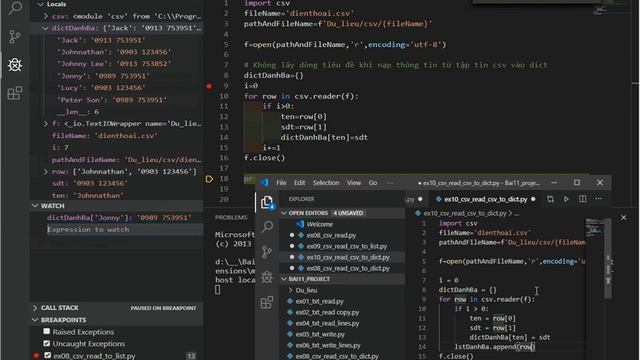Click the breadcrumb ex10_csv_read_csv_to_dict.py
The height and width of the screenshot is (360, 640).
pos(465,213)
